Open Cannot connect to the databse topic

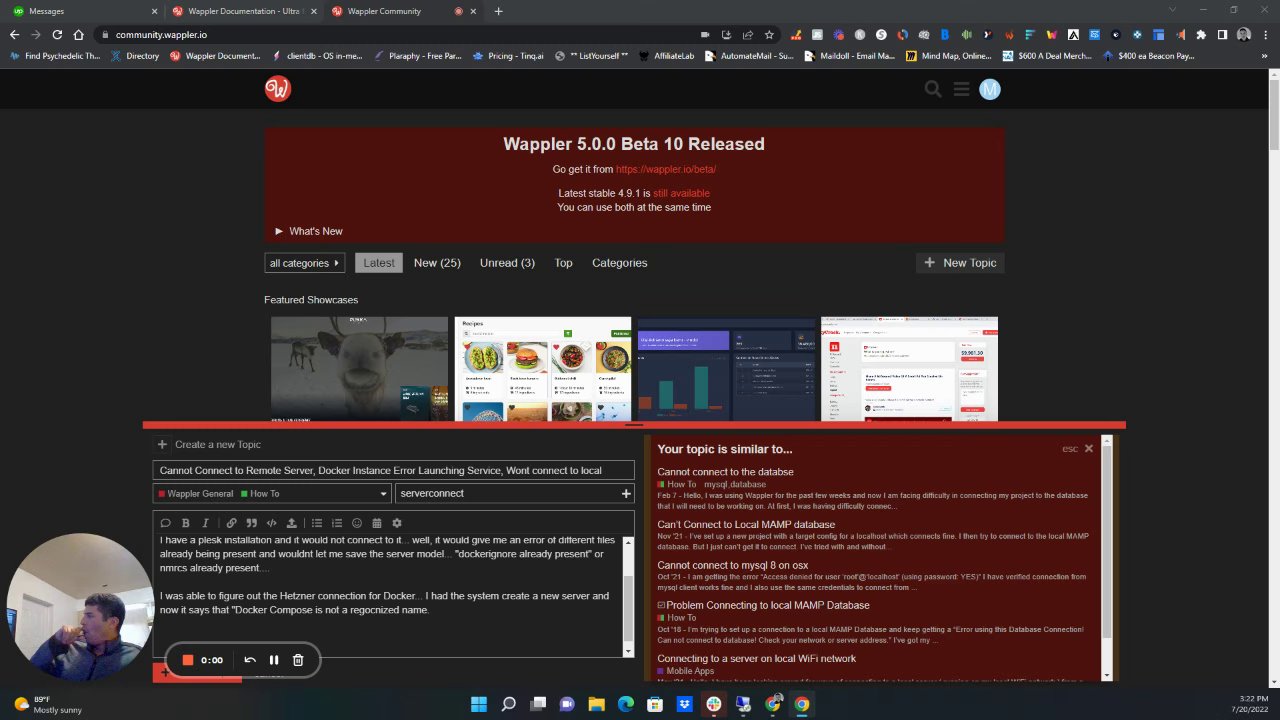pyautogui.click(x=725, y=471)
